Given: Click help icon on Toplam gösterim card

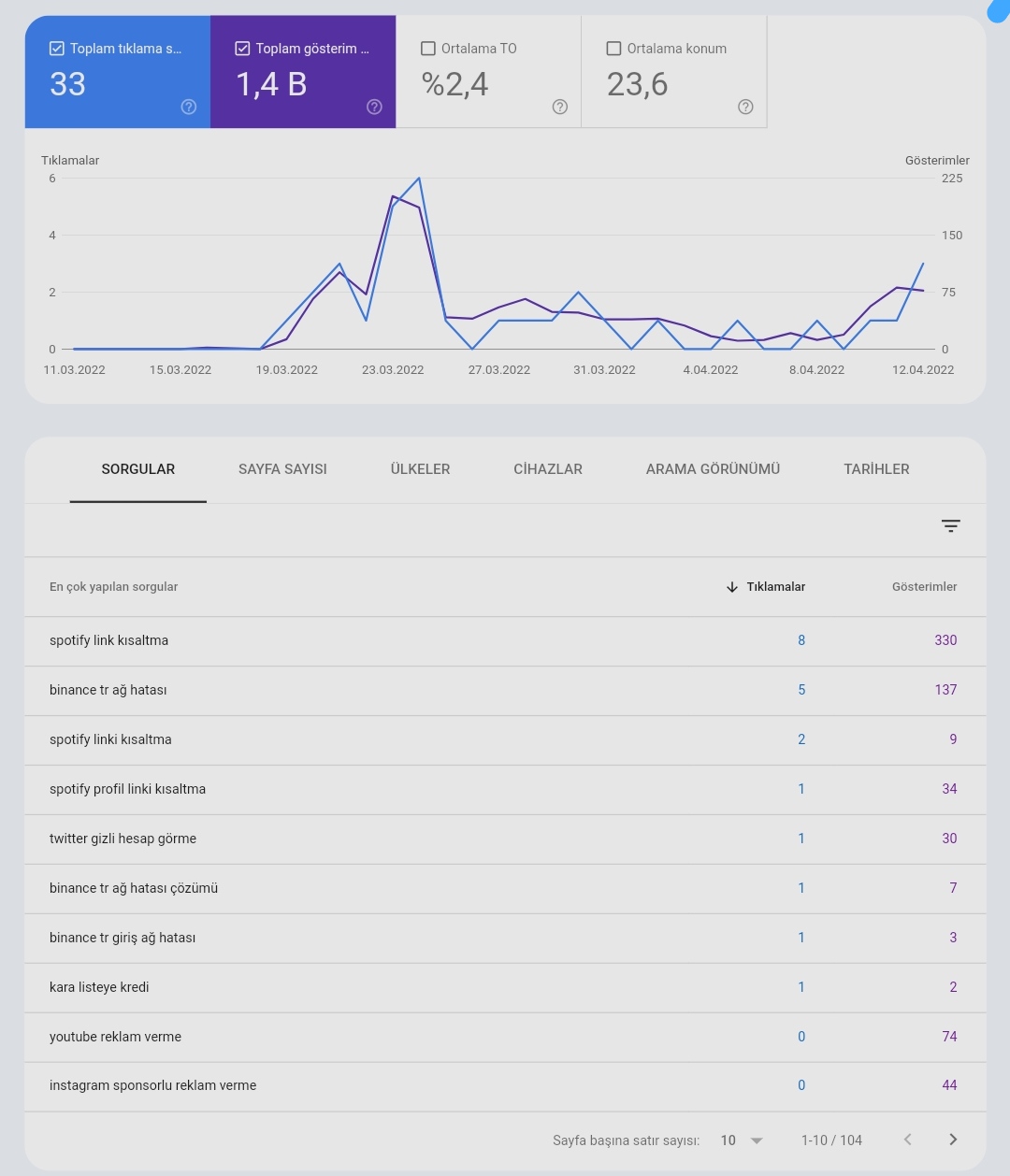Looking at the screenshot, I should [374, 107].
